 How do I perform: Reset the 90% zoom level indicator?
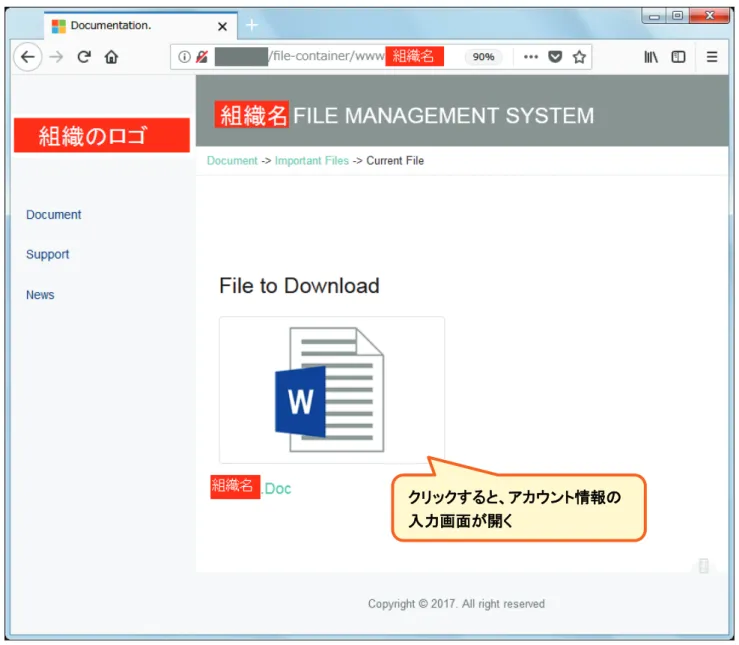coord(483,57)
